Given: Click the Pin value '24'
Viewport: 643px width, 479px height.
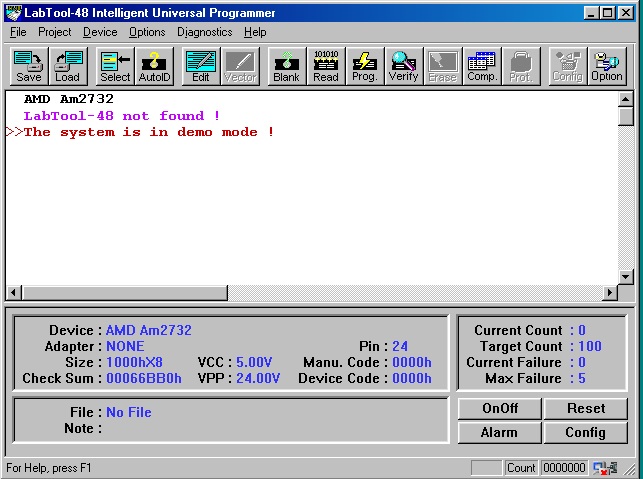Looking at the screenshot, I should pos(400,346).
